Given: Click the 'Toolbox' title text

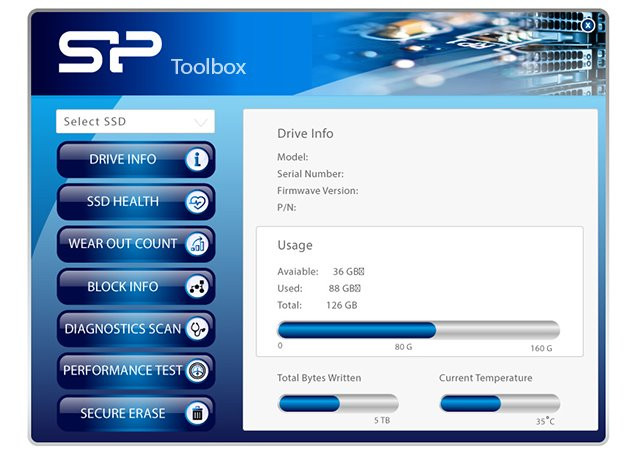Looking at the screenshot, I should [209, 67].
